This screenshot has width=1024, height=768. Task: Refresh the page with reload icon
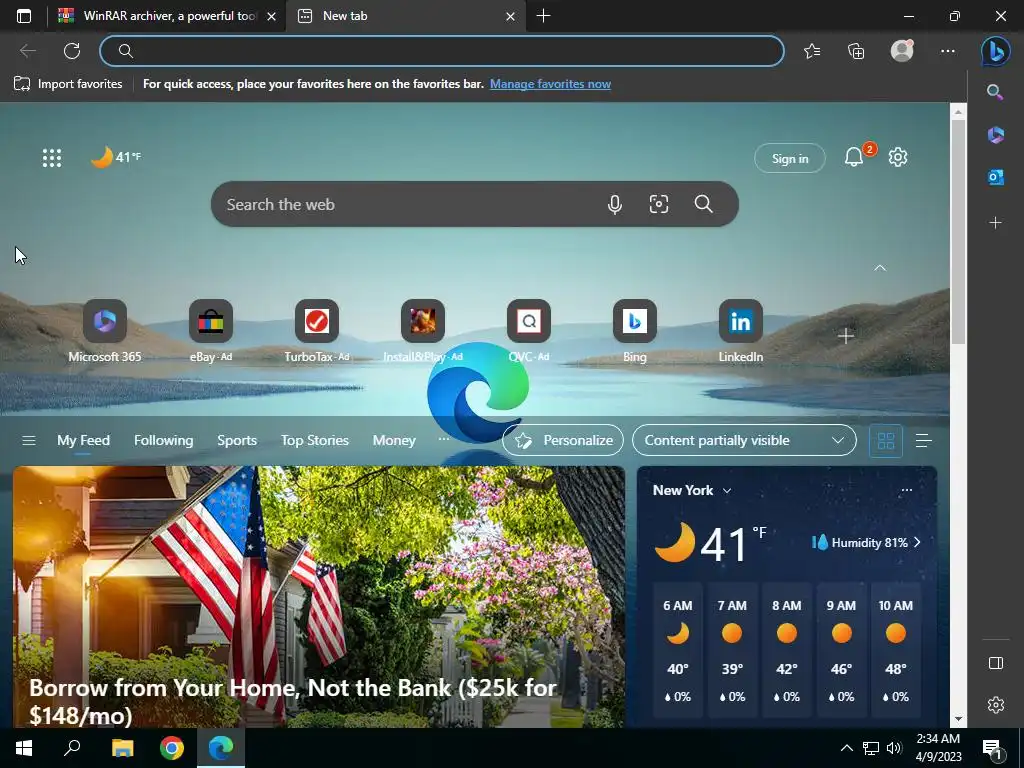point(72,51)
